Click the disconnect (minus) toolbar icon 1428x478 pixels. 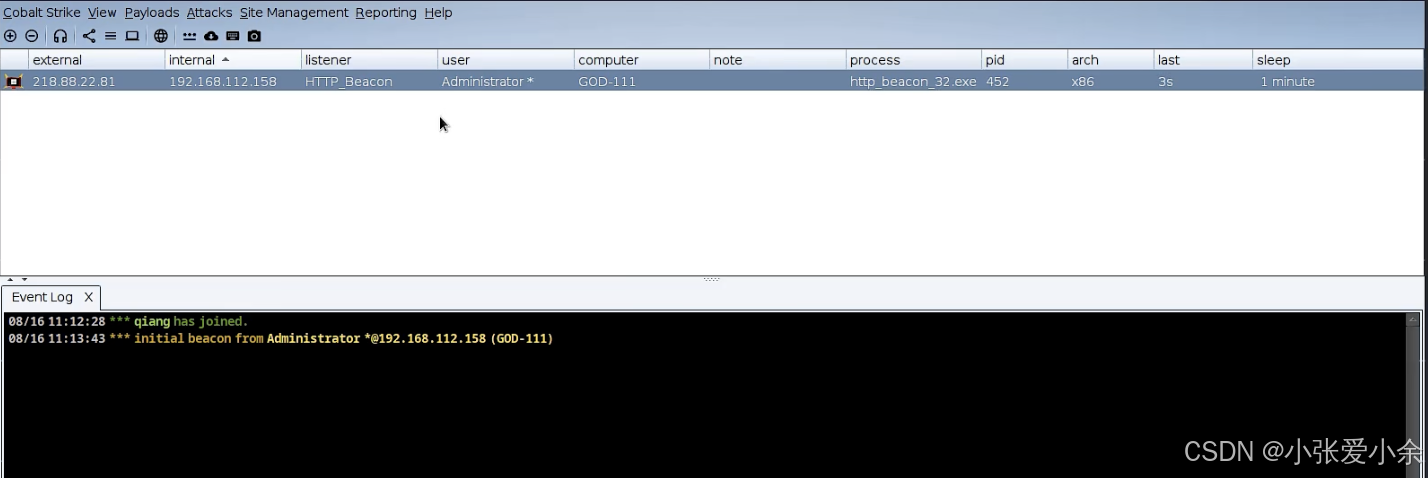(x=31, y=36)
